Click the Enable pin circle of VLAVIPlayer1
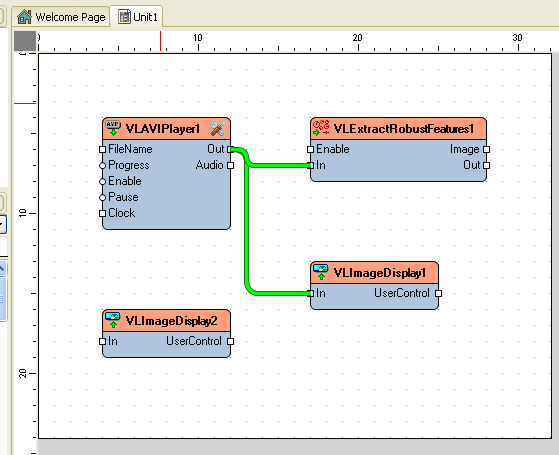Viewport: 559px width, 455px height. [102, 181]
